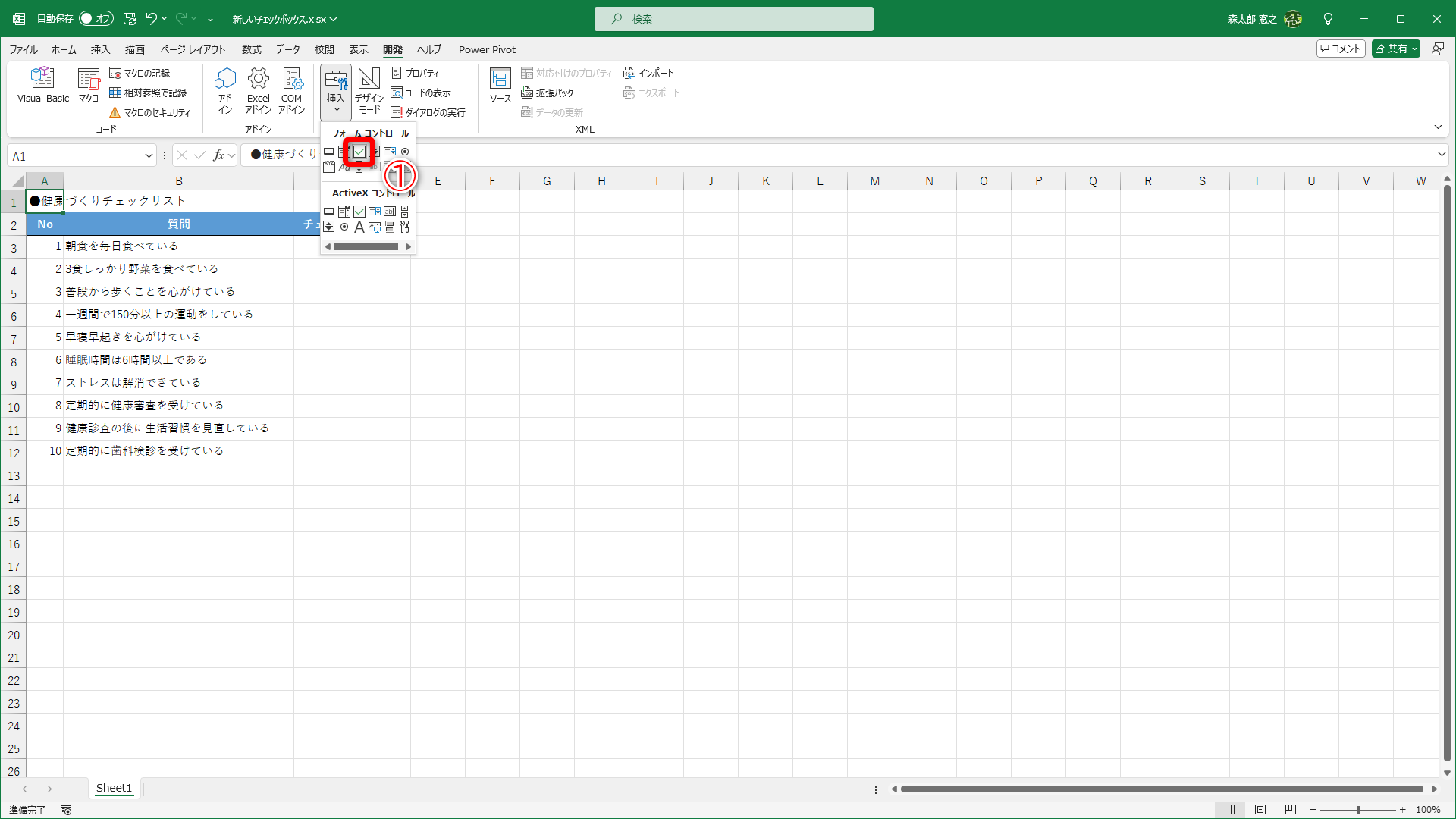
Task: Expand the Name Box dropdown
Action: pos(149,156)
